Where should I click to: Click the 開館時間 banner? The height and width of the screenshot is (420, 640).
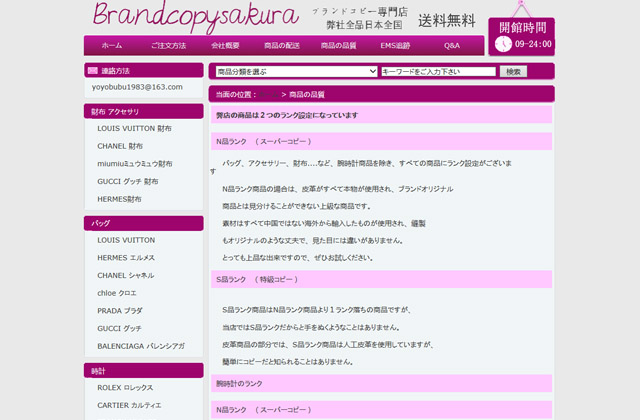pos(522,36)
